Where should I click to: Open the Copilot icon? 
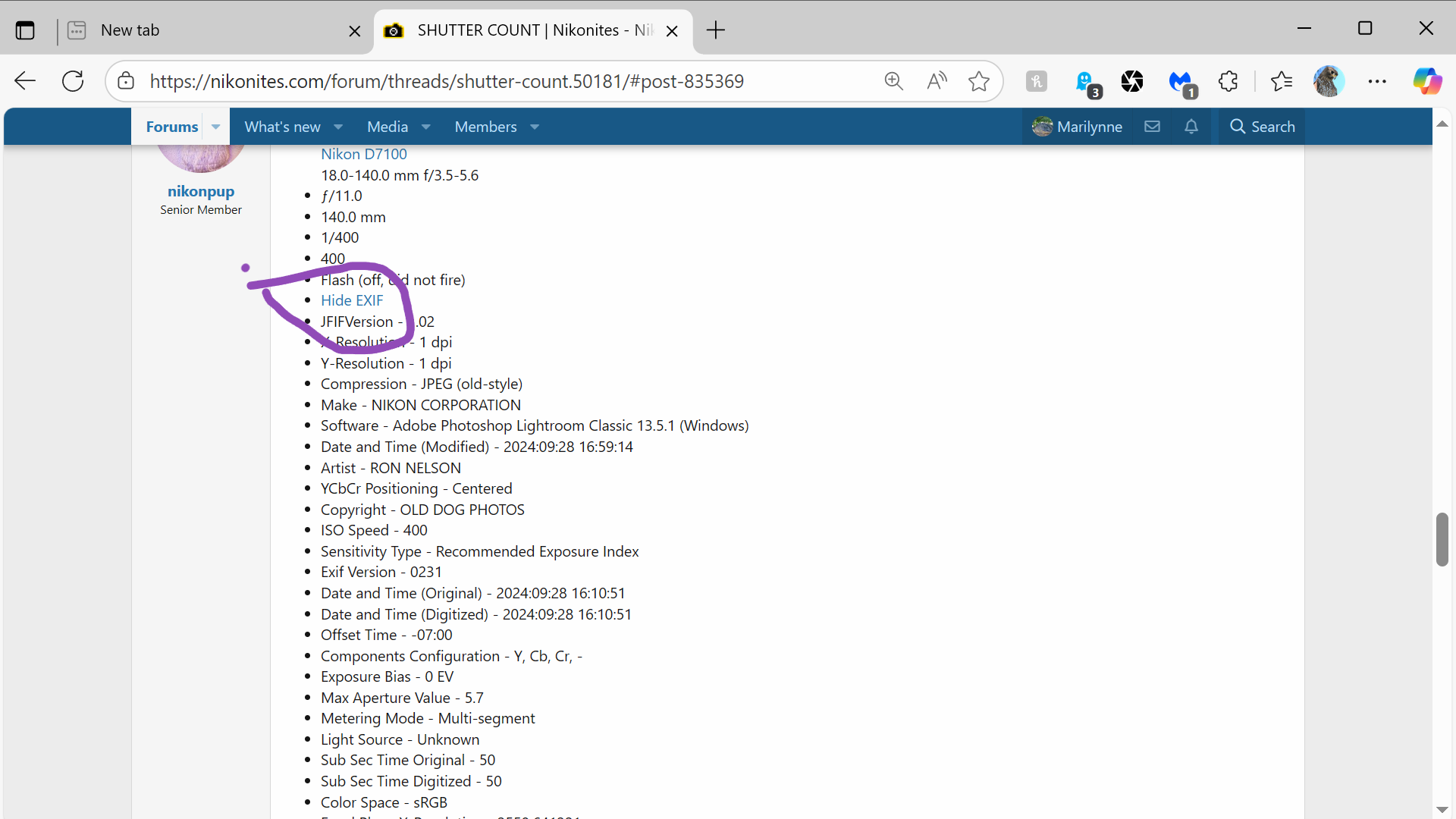(1426, 81)
